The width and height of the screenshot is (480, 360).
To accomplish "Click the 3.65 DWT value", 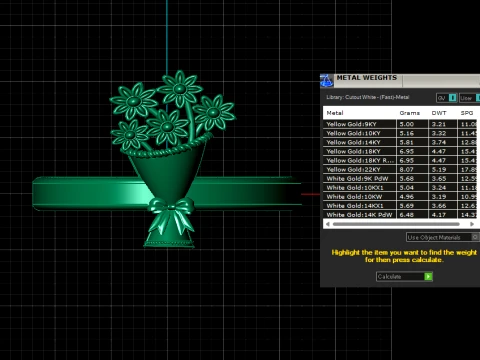I will click(439, 178).
